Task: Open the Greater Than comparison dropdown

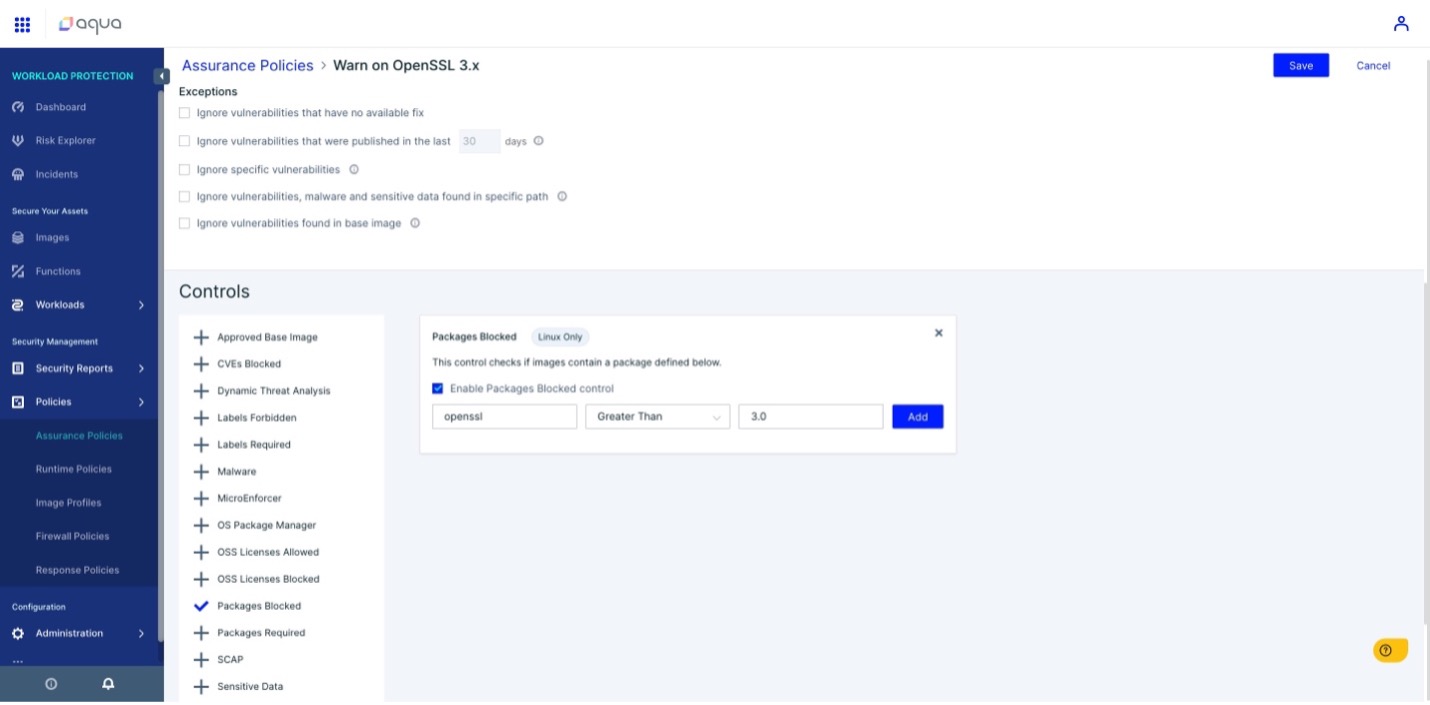Action: click(658, 417)
